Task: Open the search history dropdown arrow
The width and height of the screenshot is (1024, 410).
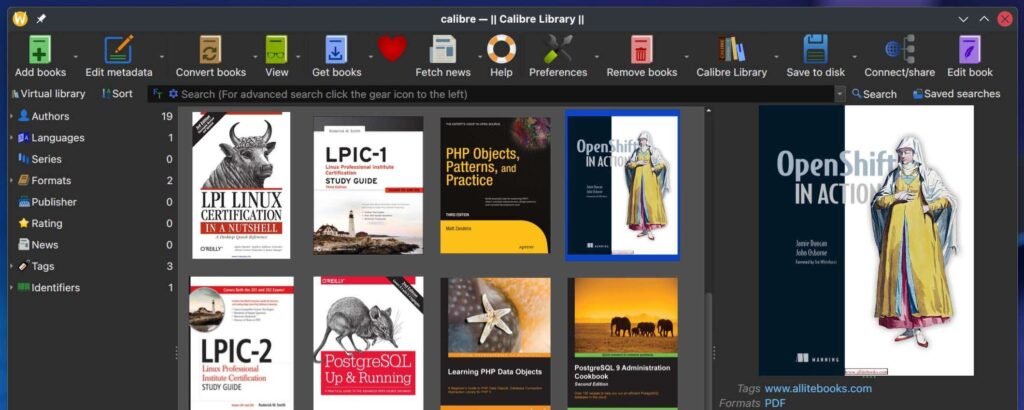Action: point(840,94)
